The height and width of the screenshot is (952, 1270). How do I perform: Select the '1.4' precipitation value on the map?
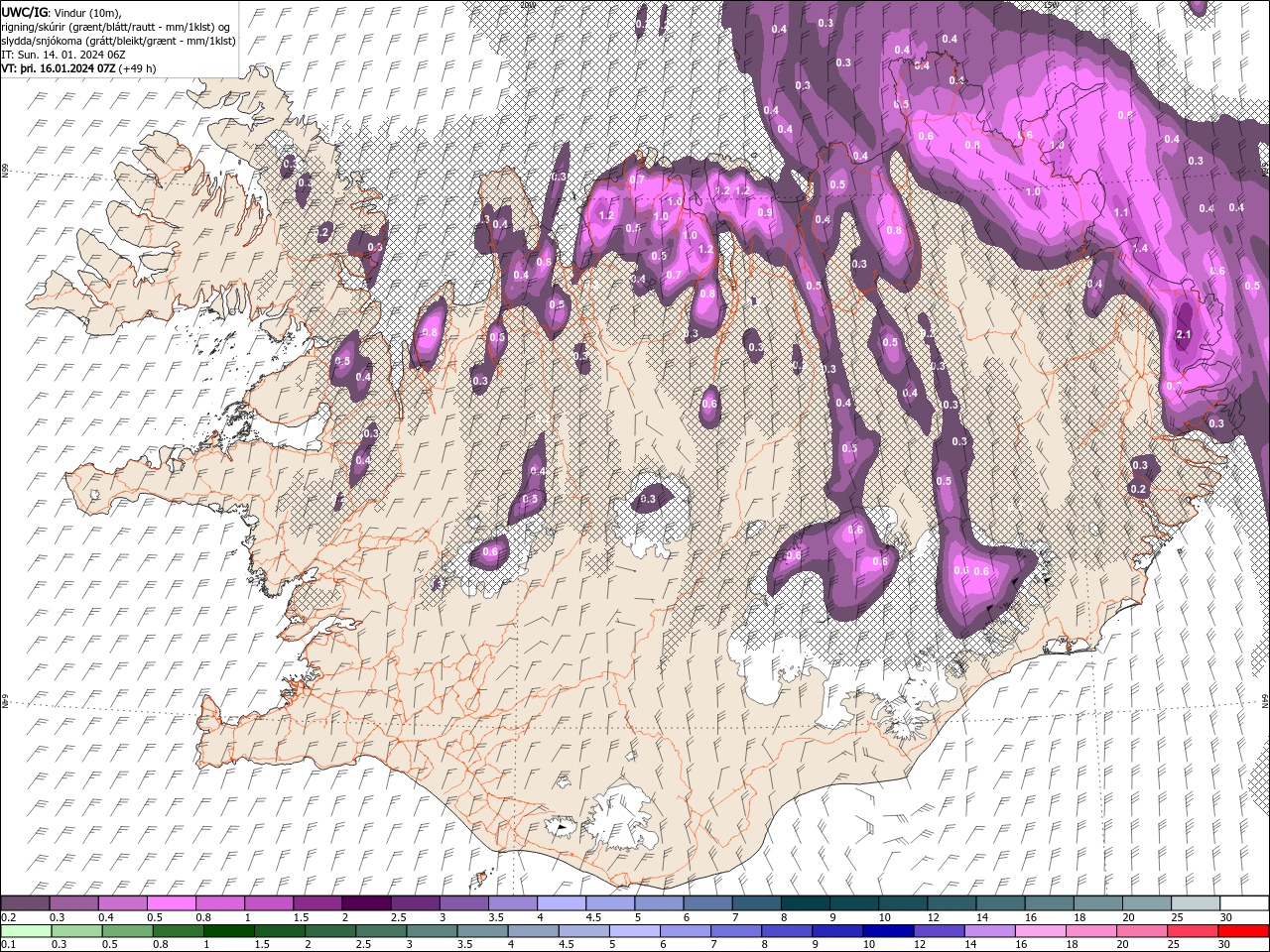(1140, 248)
